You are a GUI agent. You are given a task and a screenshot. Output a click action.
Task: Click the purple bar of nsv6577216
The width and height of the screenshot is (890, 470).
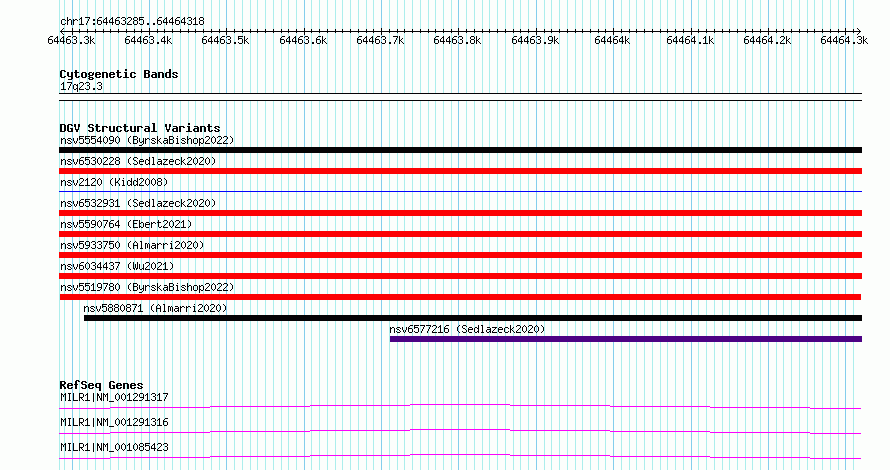pyautogui.click(x=626, y=339)
